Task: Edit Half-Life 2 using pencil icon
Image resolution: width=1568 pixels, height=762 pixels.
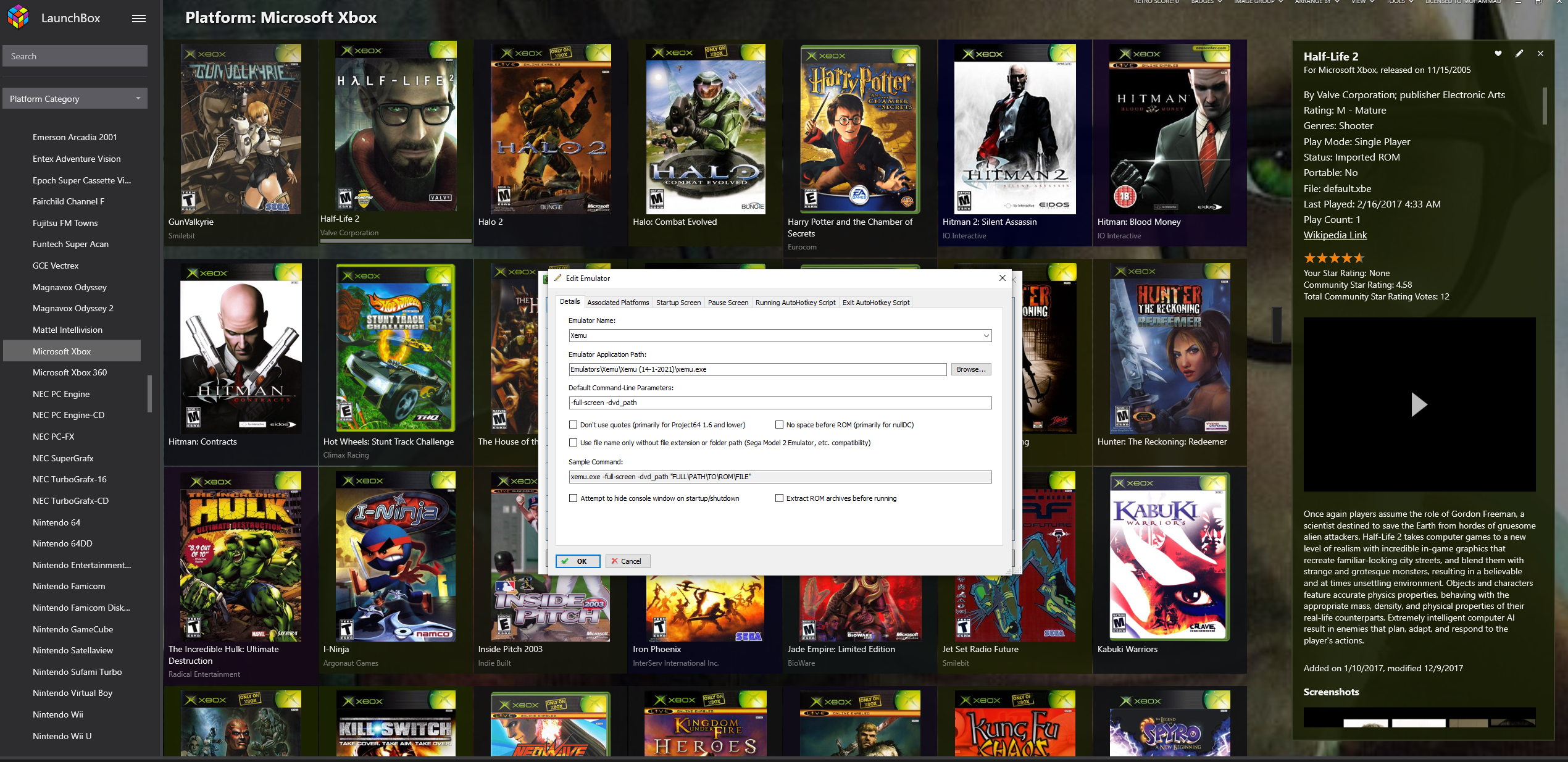Action: pyautogui.click(x=1519, y=54)
